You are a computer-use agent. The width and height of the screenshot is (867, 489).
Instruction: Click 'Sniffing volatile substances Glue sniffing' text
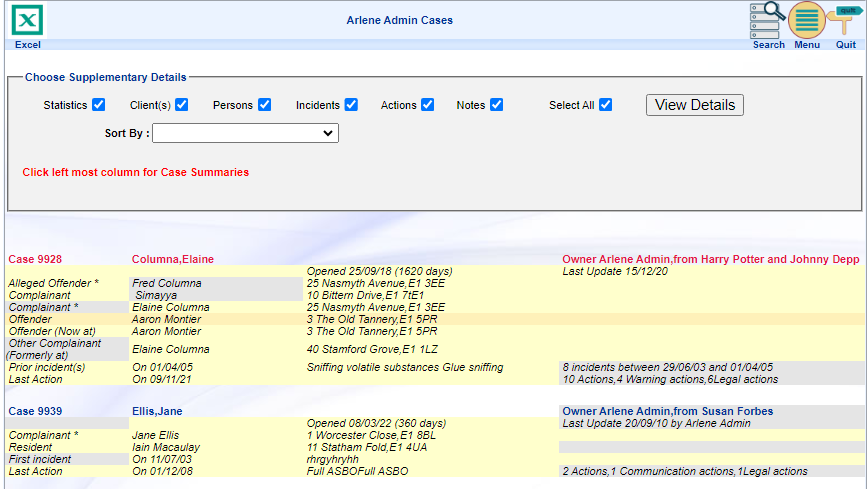coord(405,367)
